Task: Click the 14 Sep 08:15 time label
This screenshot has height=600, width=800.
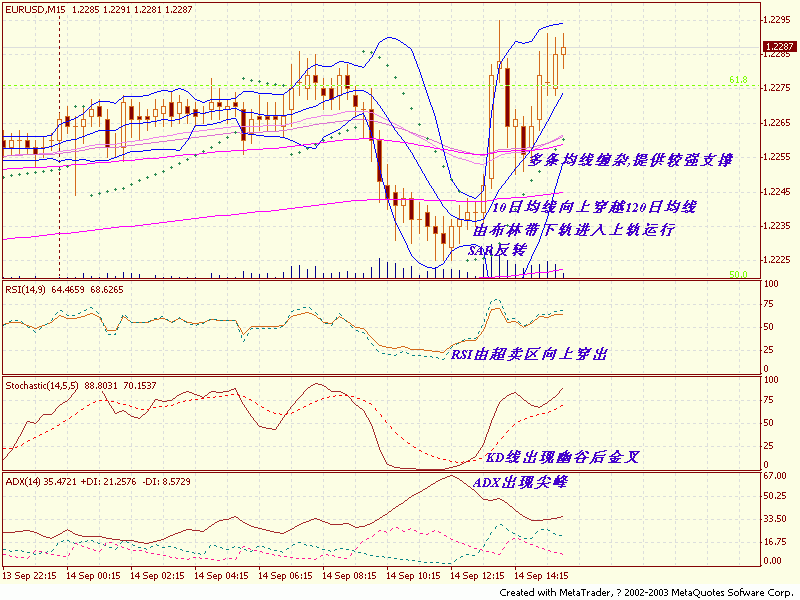Action: [x=349, y=576]
